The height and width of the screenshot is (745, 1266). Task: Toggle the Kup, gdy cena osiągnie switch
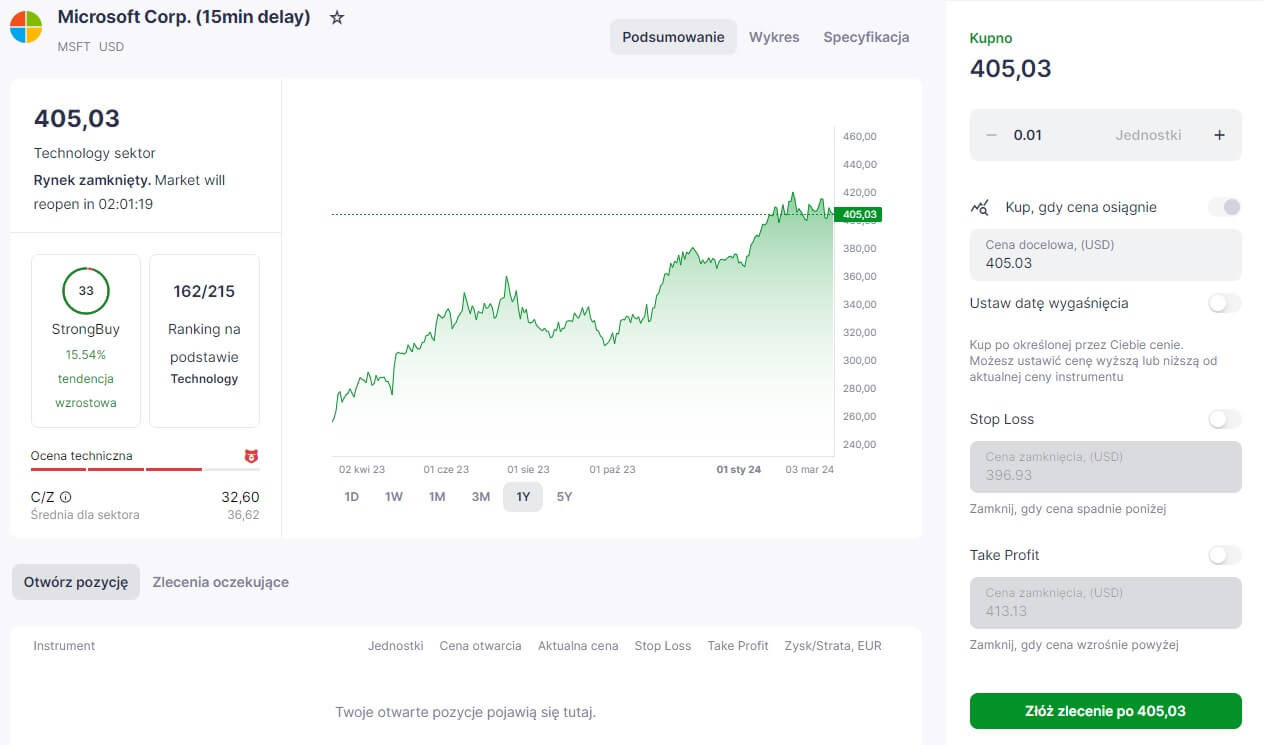[x=1225, y=207]
